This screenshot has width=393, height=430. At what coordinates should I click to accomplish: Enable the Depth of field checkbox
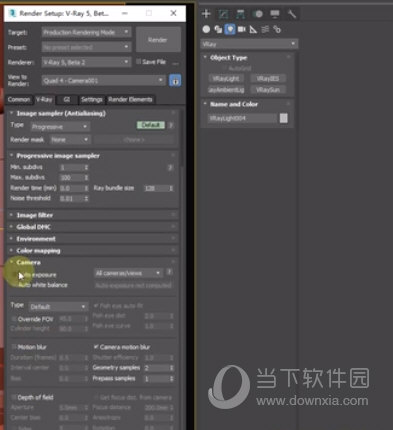point(14,397)
